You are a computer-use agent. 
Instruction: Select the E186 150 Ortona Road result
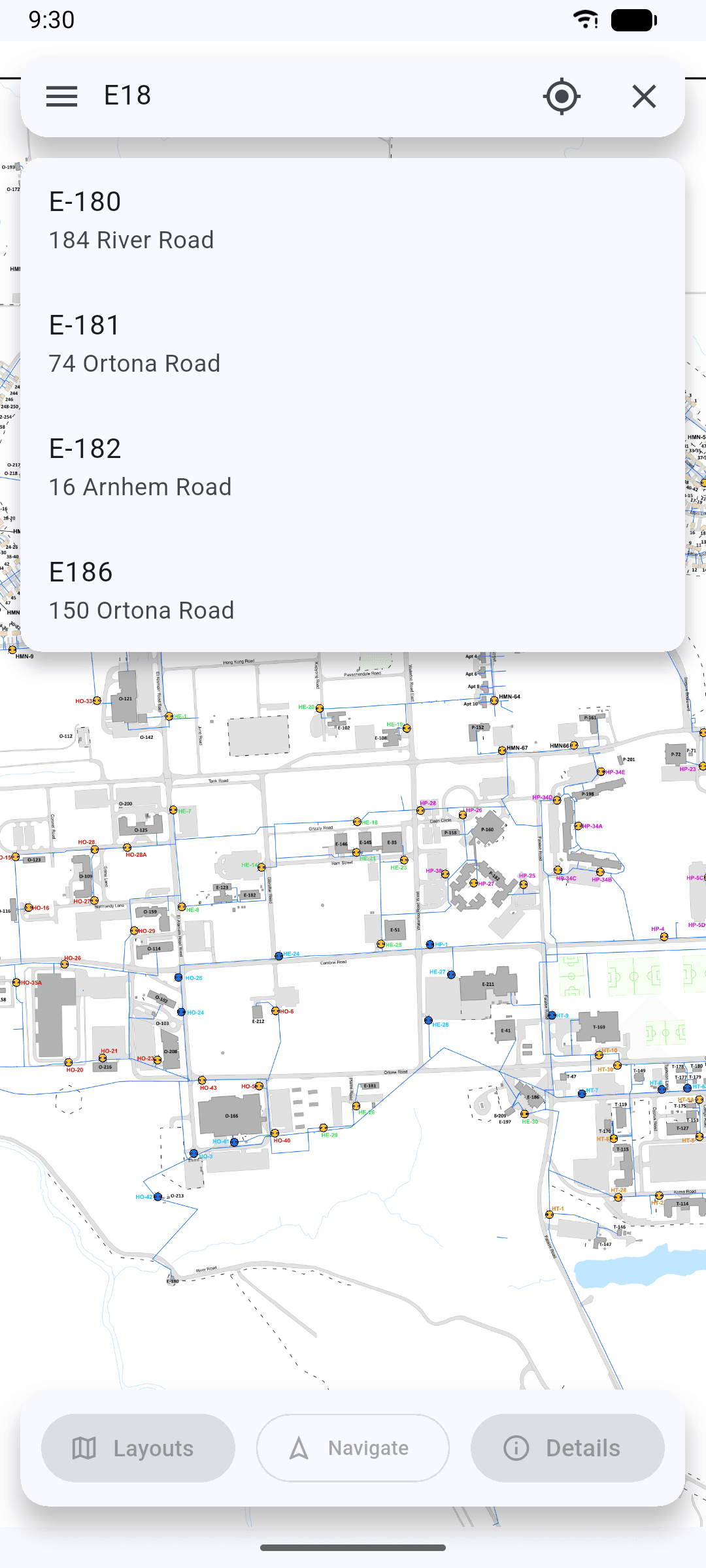(353, 591)
